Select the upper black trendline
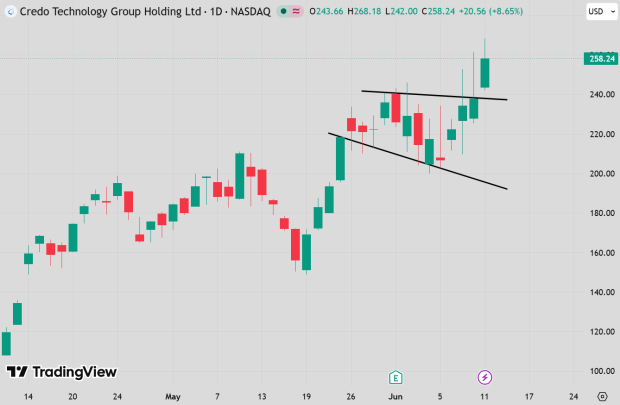 [x=434, y=95]
